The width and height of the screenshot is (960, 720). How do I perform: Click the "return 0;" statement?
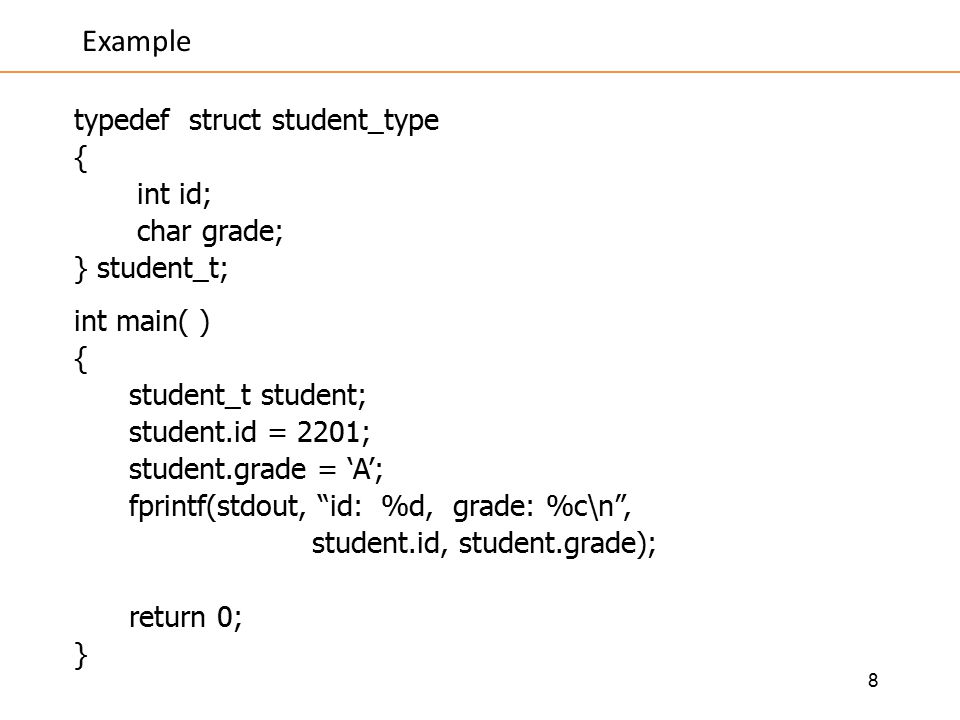tap(186, 617)
